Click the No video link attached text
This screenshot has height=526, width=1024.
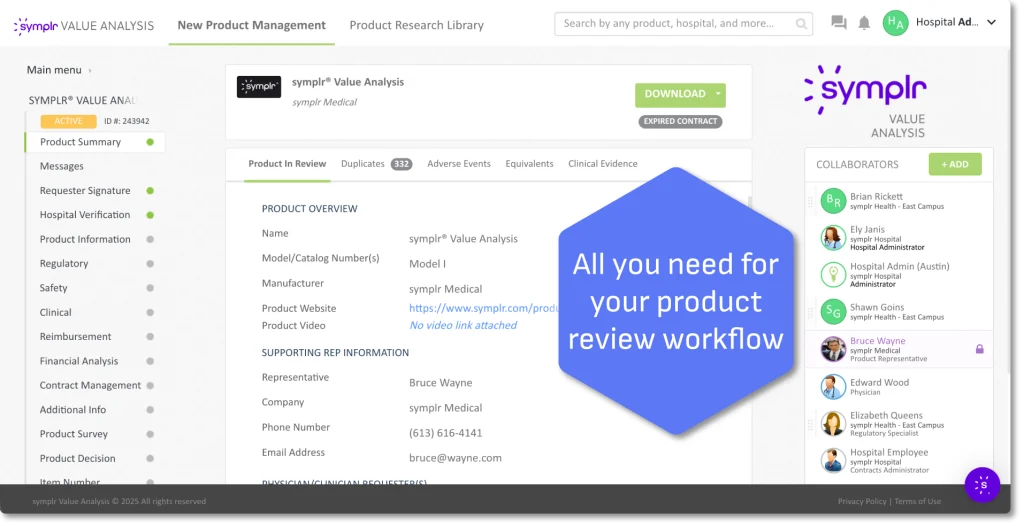tap(463, 325)
